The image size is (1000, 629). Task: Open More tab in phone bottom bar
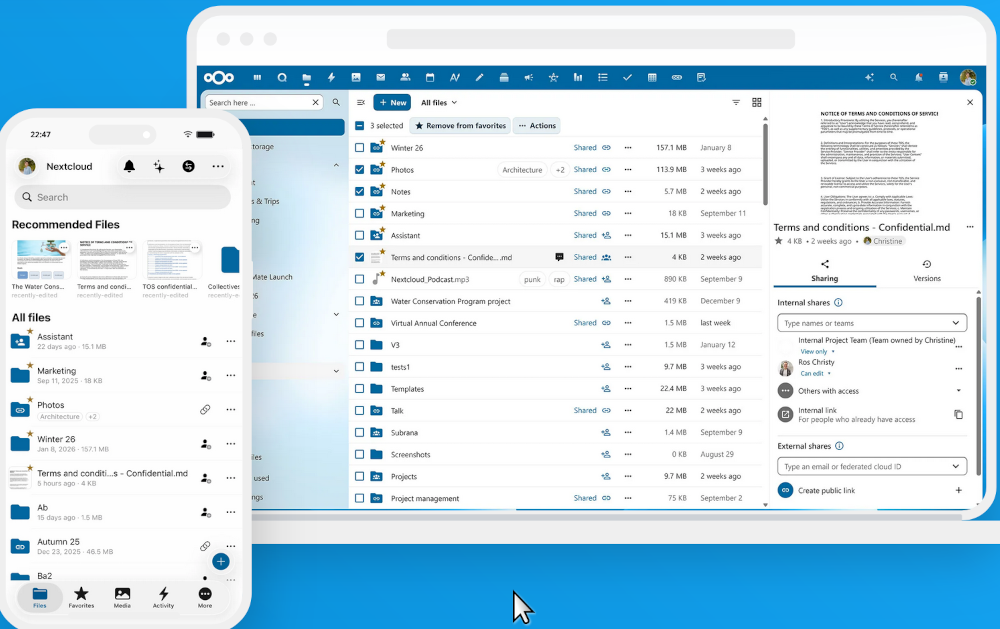pyautogui.click(x=205, y=598)
